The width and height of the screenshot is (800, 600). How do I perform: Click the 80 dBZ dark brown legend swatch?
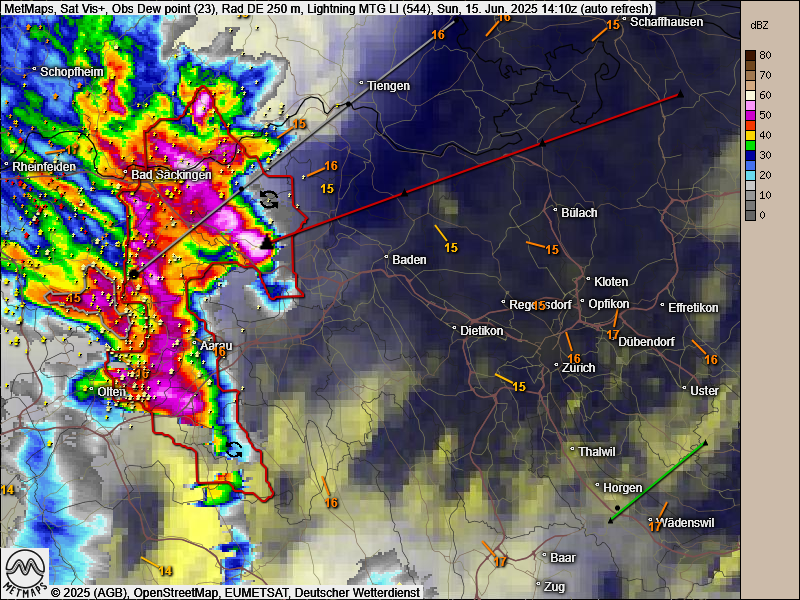pos(750,55)
